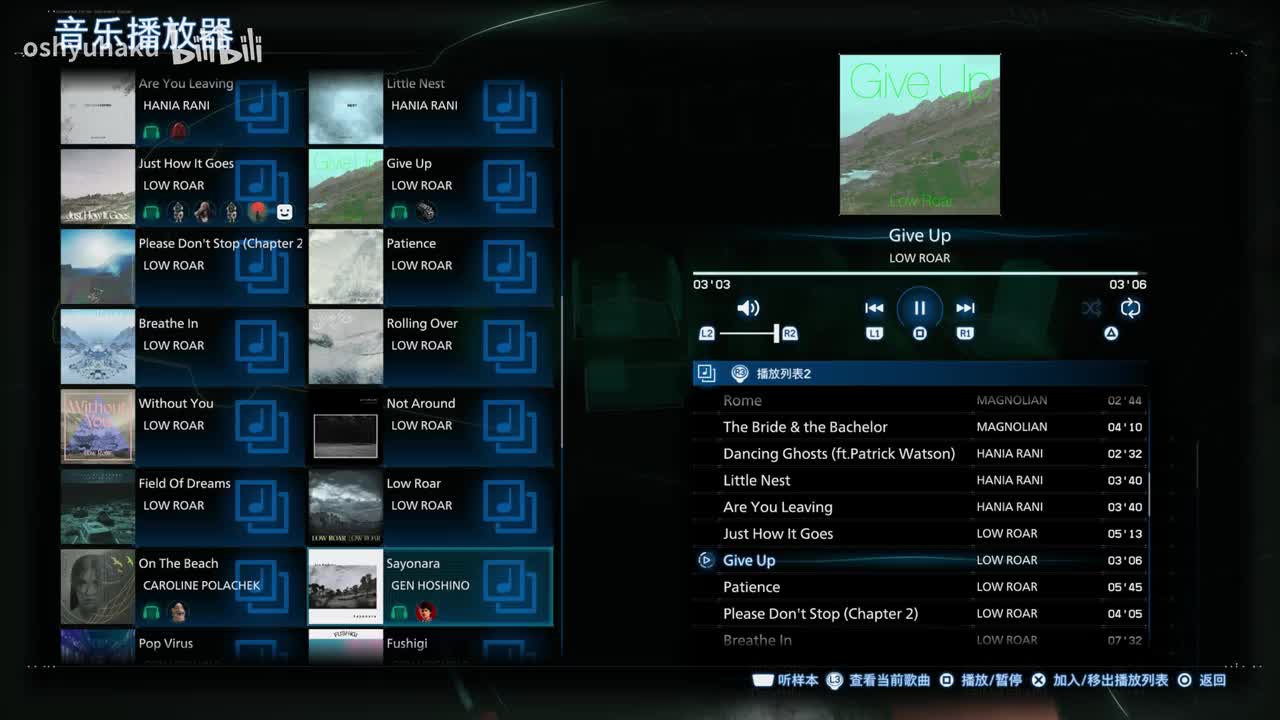The width and height of the screenshot is (1280, 720).
Task: Adjust the volume slider handle
Action: (775, 333)
